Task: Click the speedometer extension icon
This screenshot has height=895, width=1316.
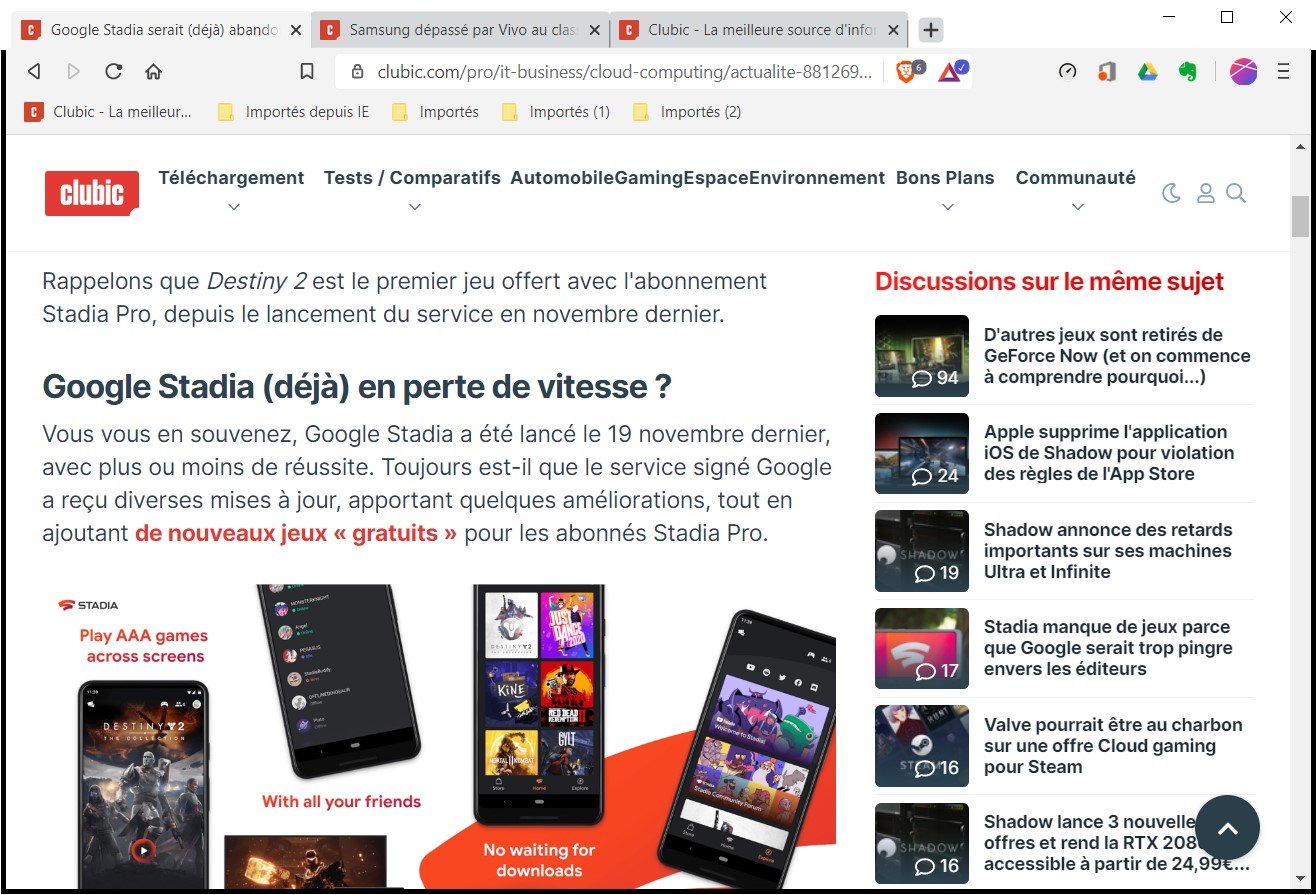Action: (1066, 71)
